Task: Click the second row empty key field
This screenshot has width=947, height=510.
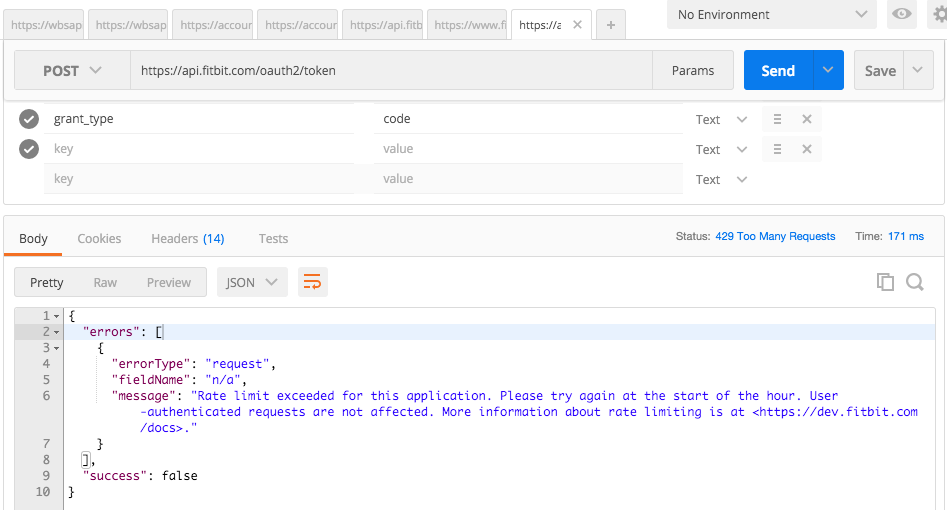Action: tap(199, 149)
